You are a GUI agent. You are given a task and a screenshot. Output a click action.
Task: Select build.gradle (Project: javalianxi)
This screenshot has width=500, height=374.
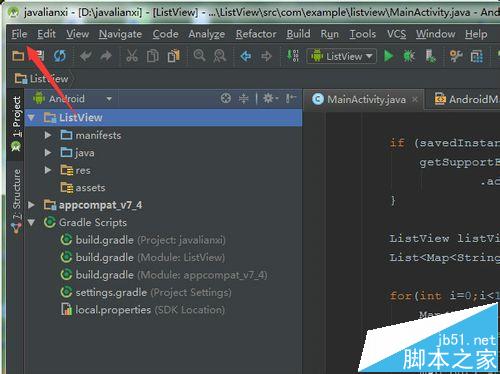[x=143, y=240]
